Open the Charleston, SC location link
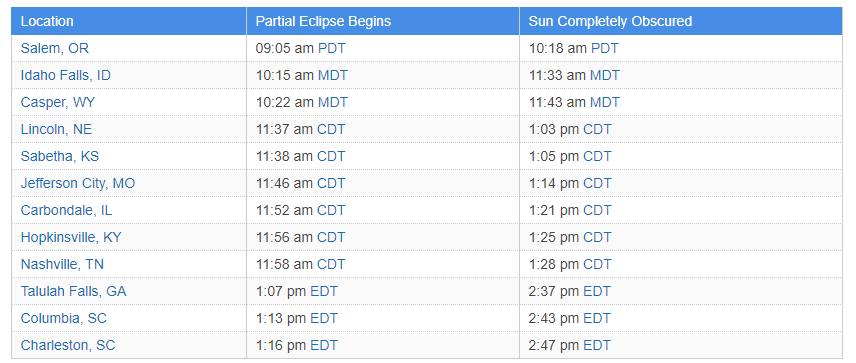856x363 pixels. [x=68, y=346]
